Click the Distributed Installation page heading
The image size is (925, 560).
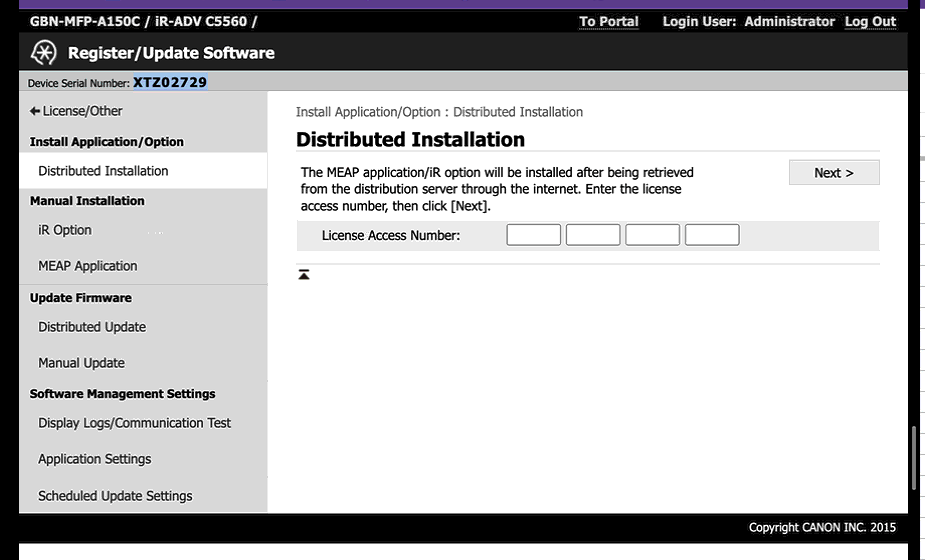click(411, 140)
